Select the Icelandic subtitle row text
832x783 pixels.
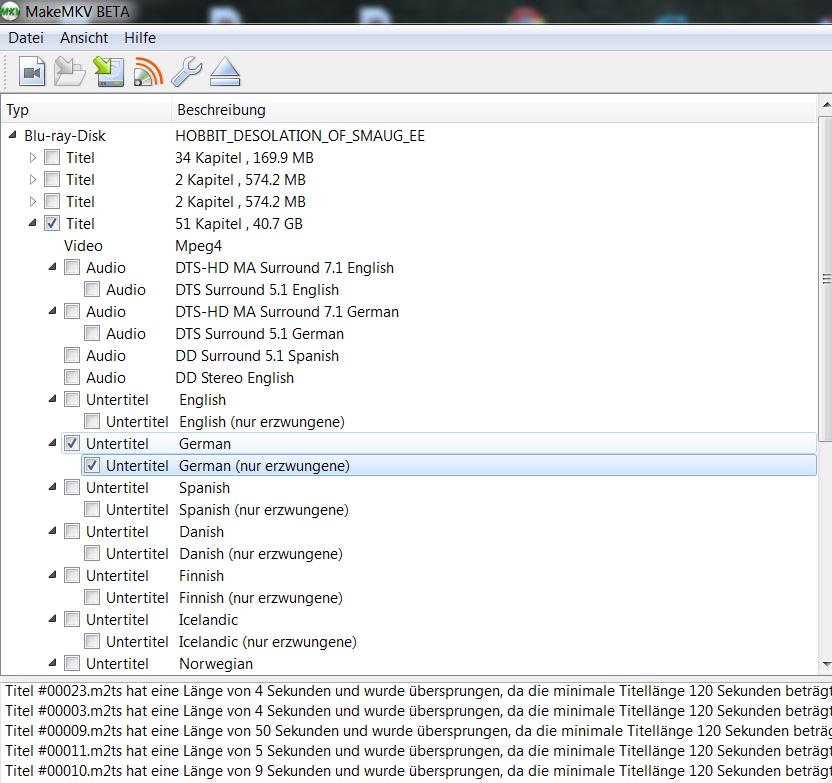[x=208, y=620]
